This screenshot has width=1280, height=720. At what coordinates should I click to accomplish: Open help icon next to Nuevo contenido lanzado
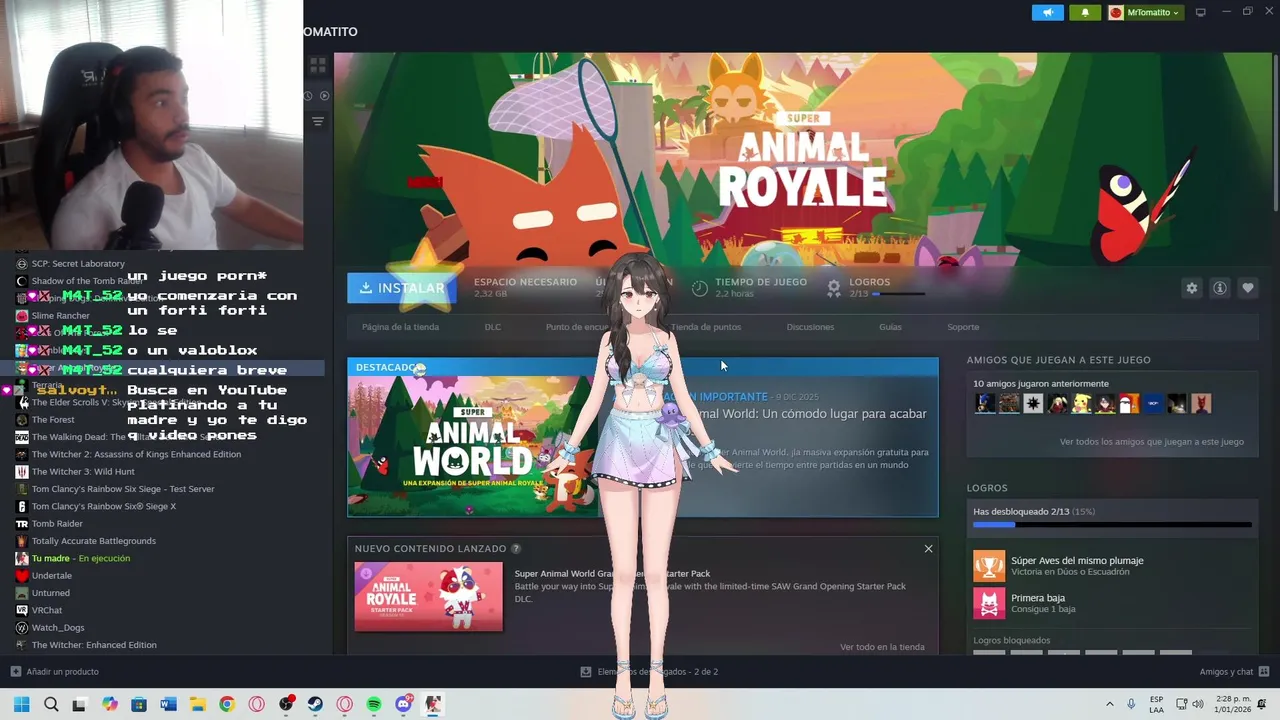516,549
